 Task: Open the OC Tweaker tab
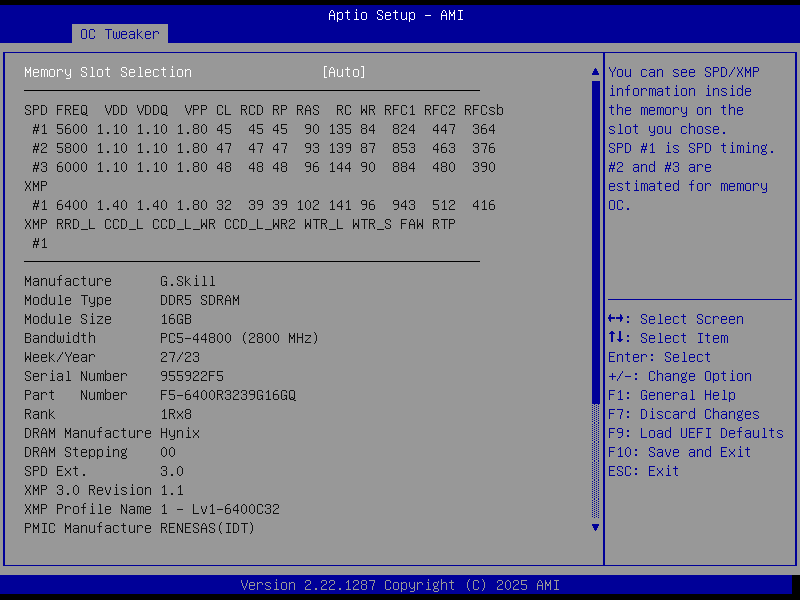pyautogui.click(x=119, y=34)
